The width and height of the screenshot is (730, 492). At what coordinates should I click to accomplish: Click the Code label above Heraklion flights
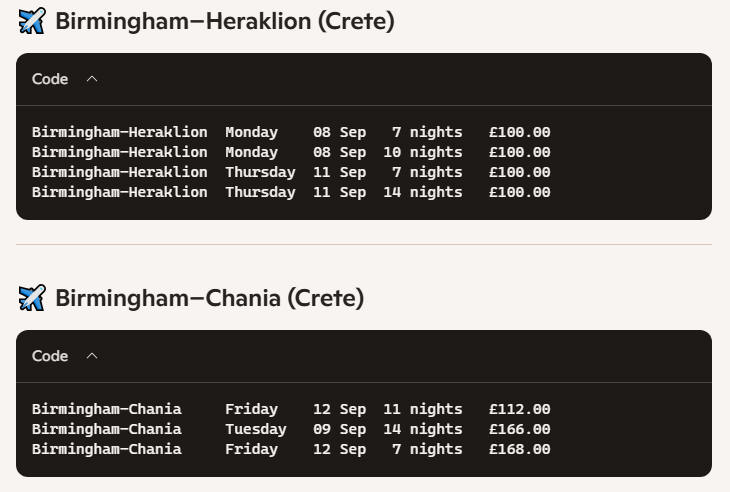point(50,79)
